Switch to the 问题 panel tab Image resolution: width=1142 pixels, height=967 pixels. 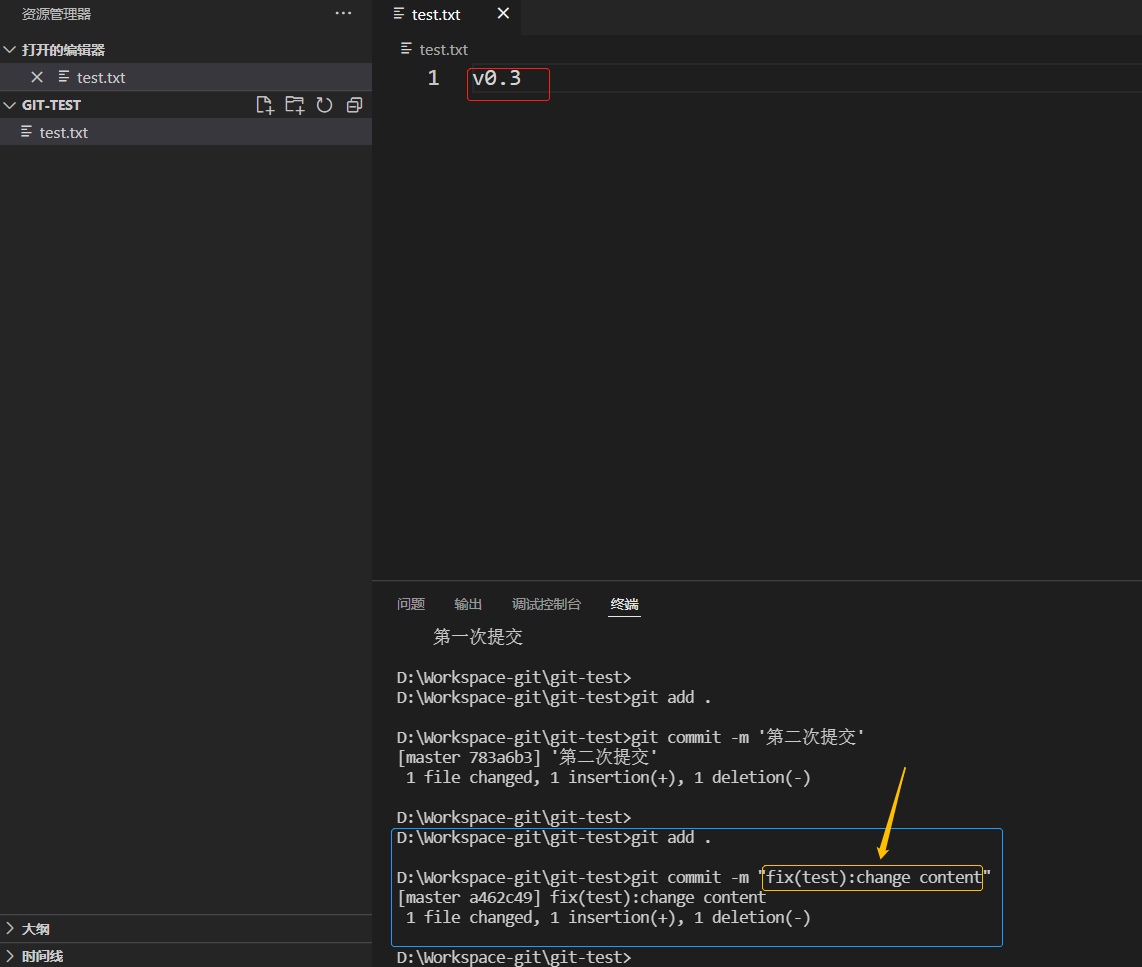411,604
